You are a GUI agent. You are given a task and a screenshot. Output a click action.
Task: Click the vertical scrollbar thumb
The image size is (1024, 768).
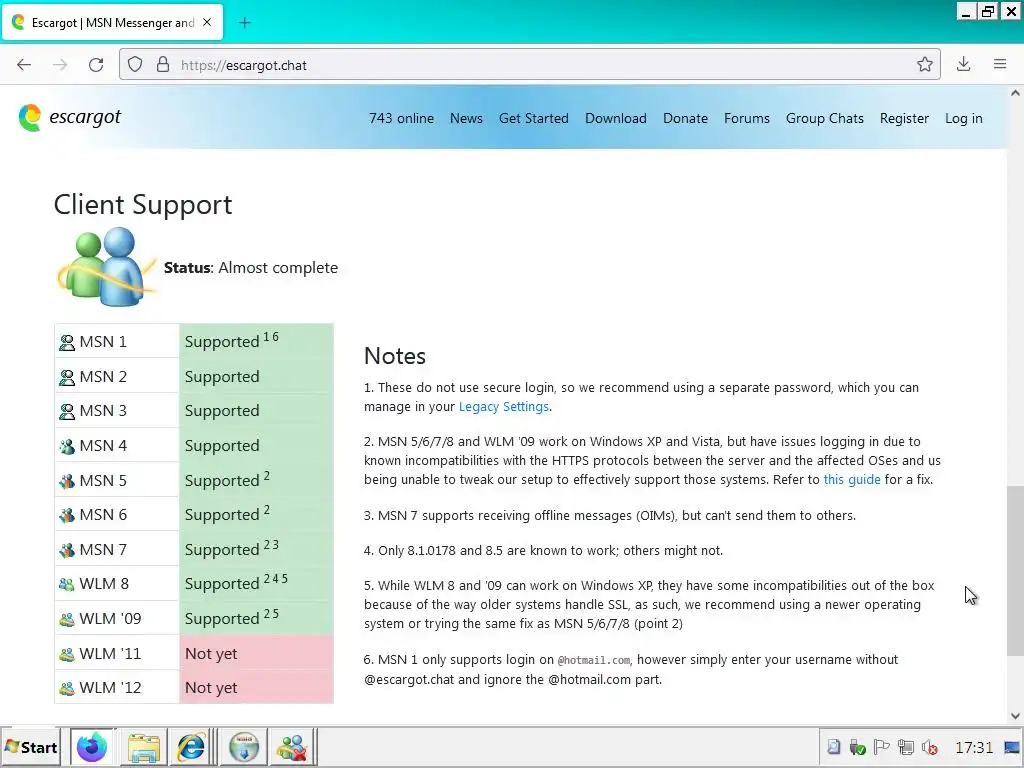point(1015,570)
